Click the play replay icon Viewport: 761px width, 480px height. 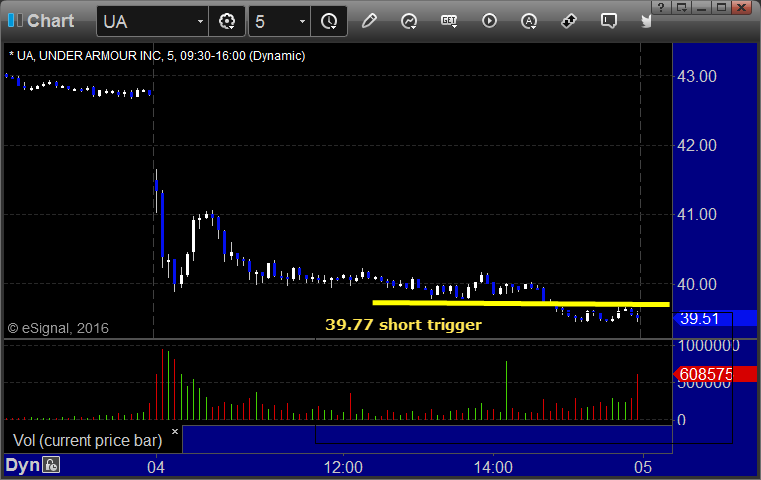489,21
